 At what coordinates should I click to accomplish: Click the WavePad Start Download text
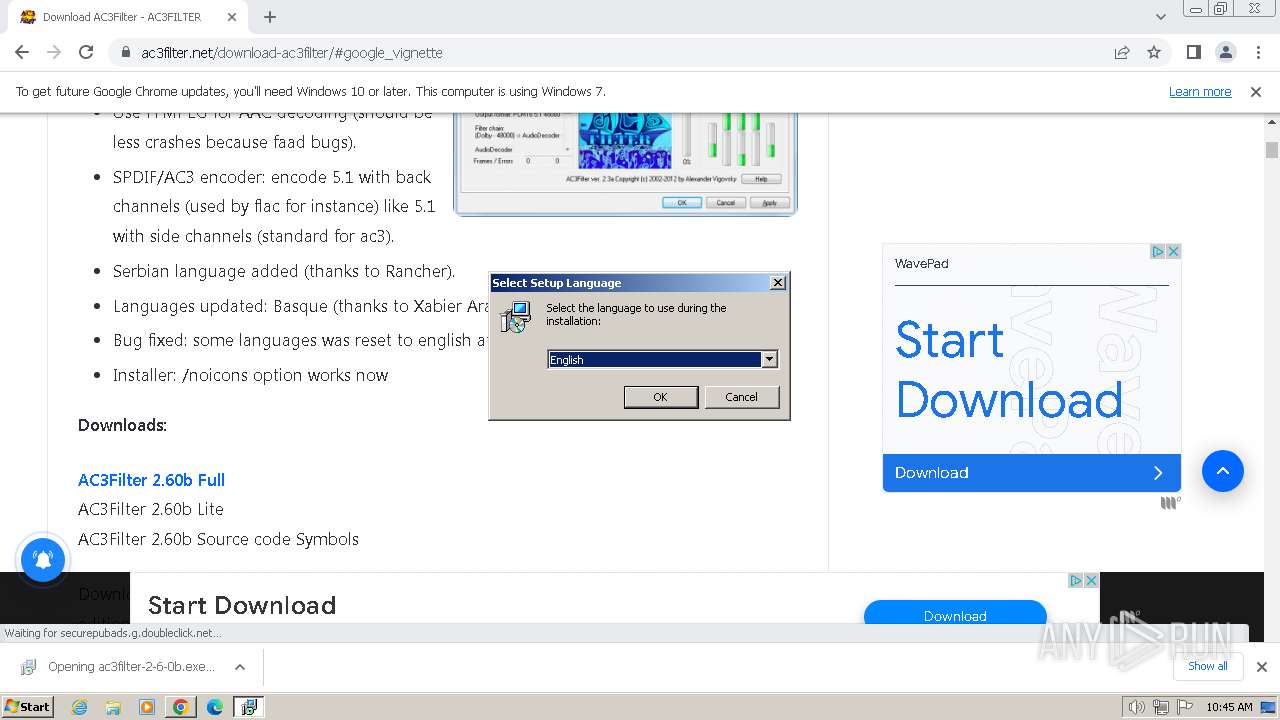[1009, 370]
